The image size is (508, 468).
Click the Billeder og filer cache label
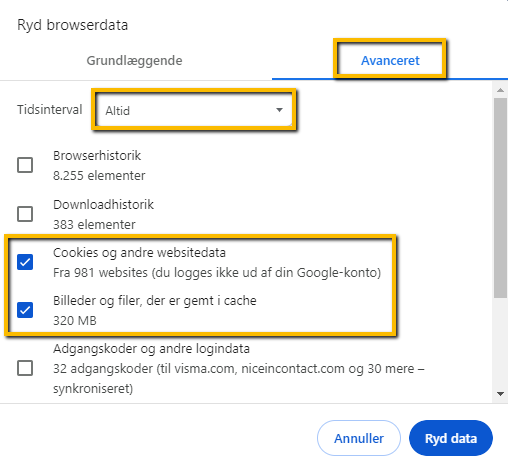pyautogui.click(x=155, y=301)
